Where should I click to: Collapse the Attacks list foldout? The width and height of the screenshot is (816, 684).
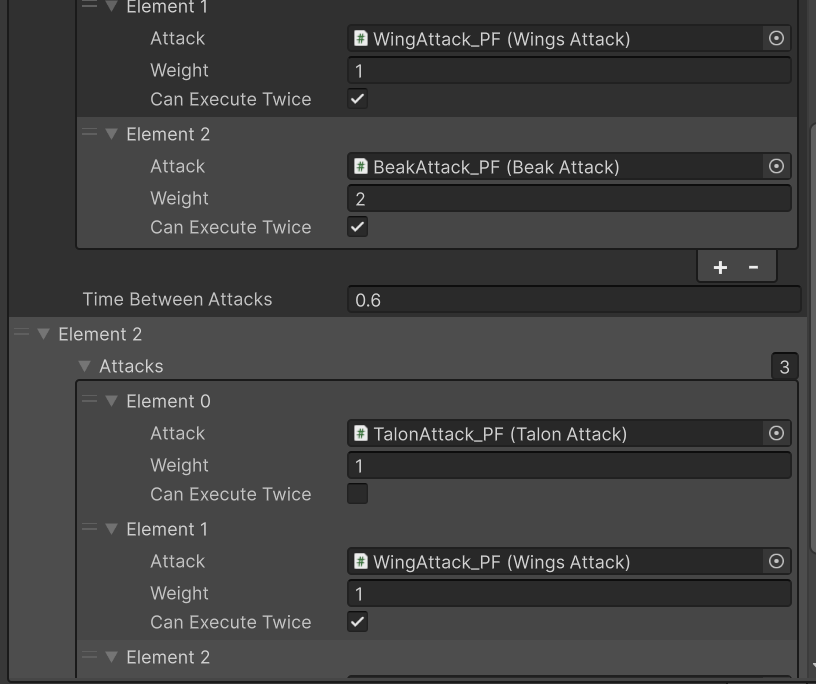click(x=85, y=366)
